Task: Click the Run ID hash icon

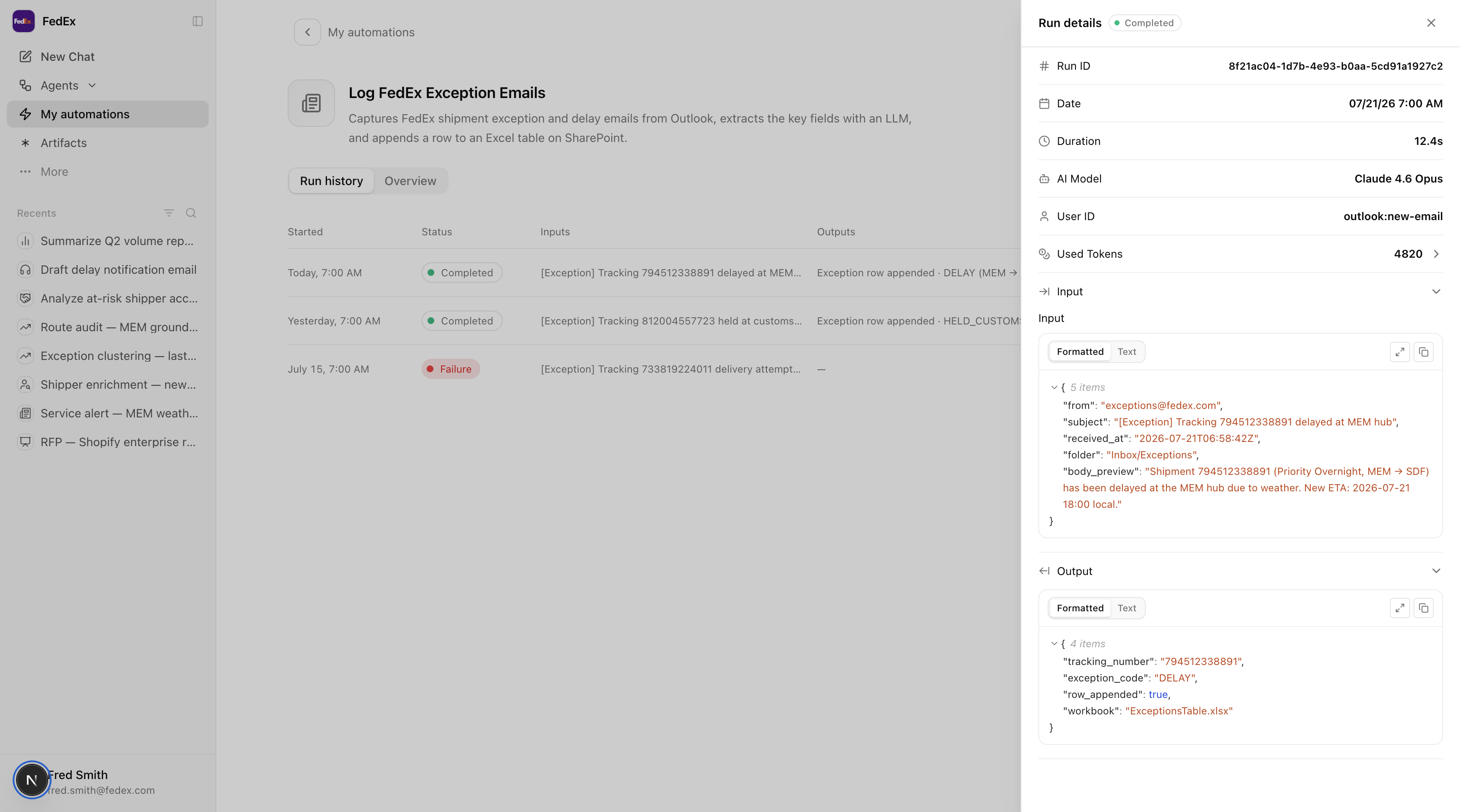Action: 1044,66
